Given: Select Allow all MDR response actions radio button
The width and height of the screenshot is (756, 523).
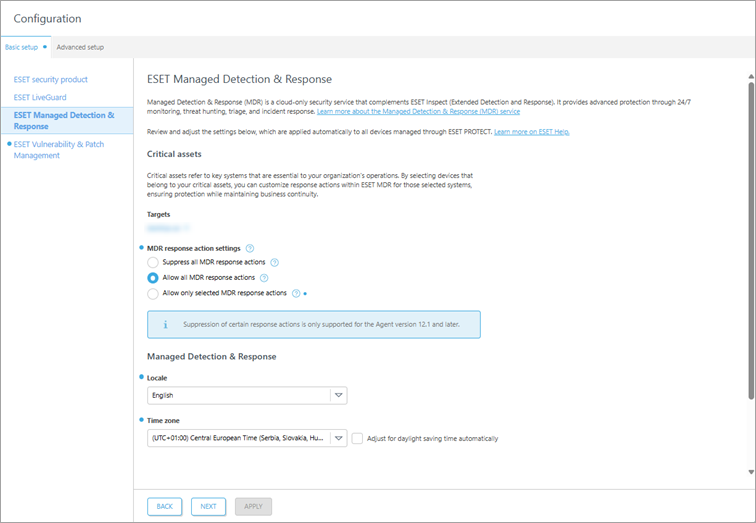Looking at the screenshot, I should [x=153, y=278].
